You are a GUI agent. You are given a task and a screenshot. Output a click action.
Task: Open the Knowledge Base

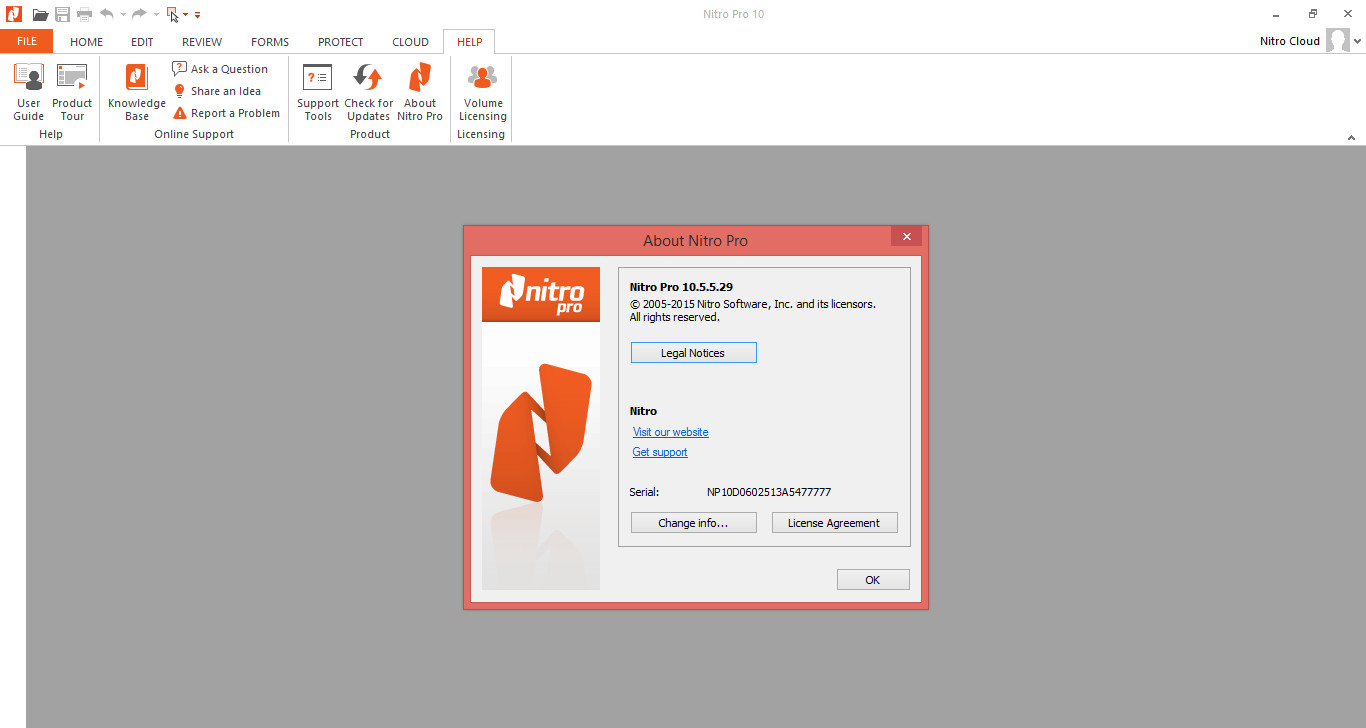coord(137,92)
